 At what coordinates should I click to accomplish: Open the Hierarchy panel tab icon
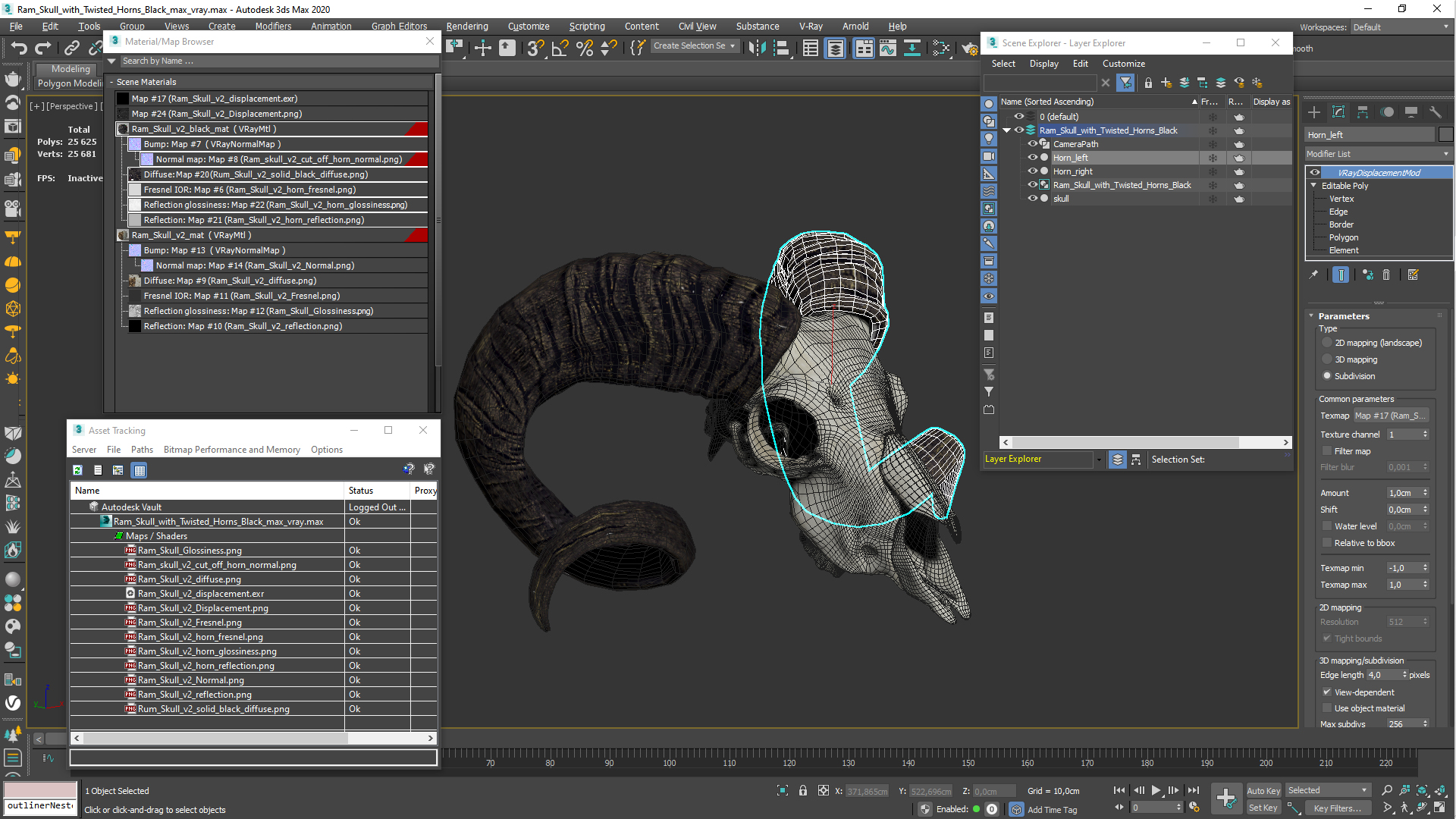click(1363, 112)
